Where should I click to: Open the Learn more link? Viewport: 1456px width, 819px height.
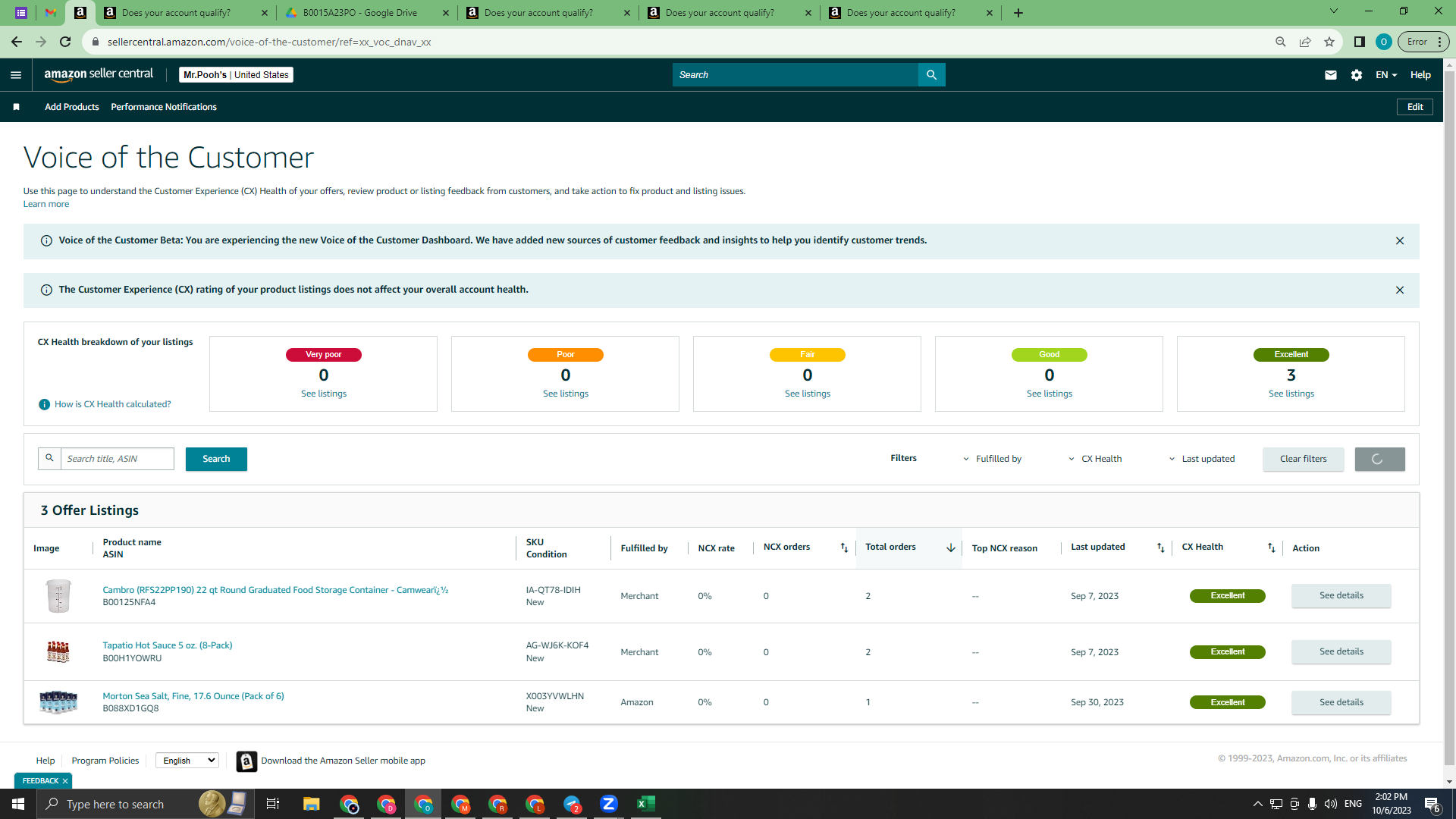(45, 204)
